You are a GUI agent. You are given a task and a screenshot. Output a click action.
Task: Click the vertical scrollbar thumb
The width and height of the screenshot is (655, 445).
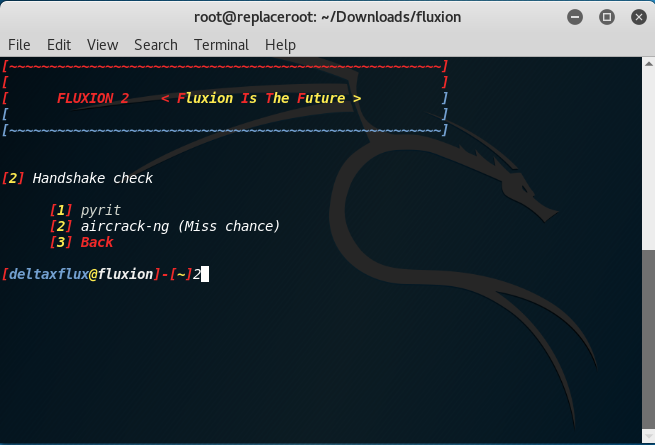tap(648, 339)
